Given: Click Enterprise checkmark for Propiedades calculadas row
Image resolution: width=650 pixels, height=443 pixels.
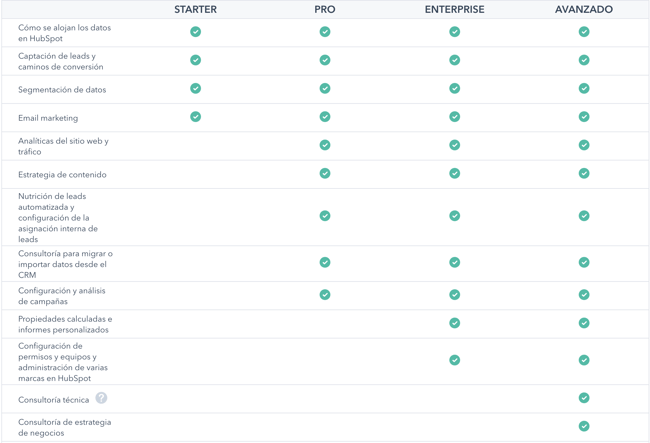Looking at the screenshot, I should tap(455, 323).
